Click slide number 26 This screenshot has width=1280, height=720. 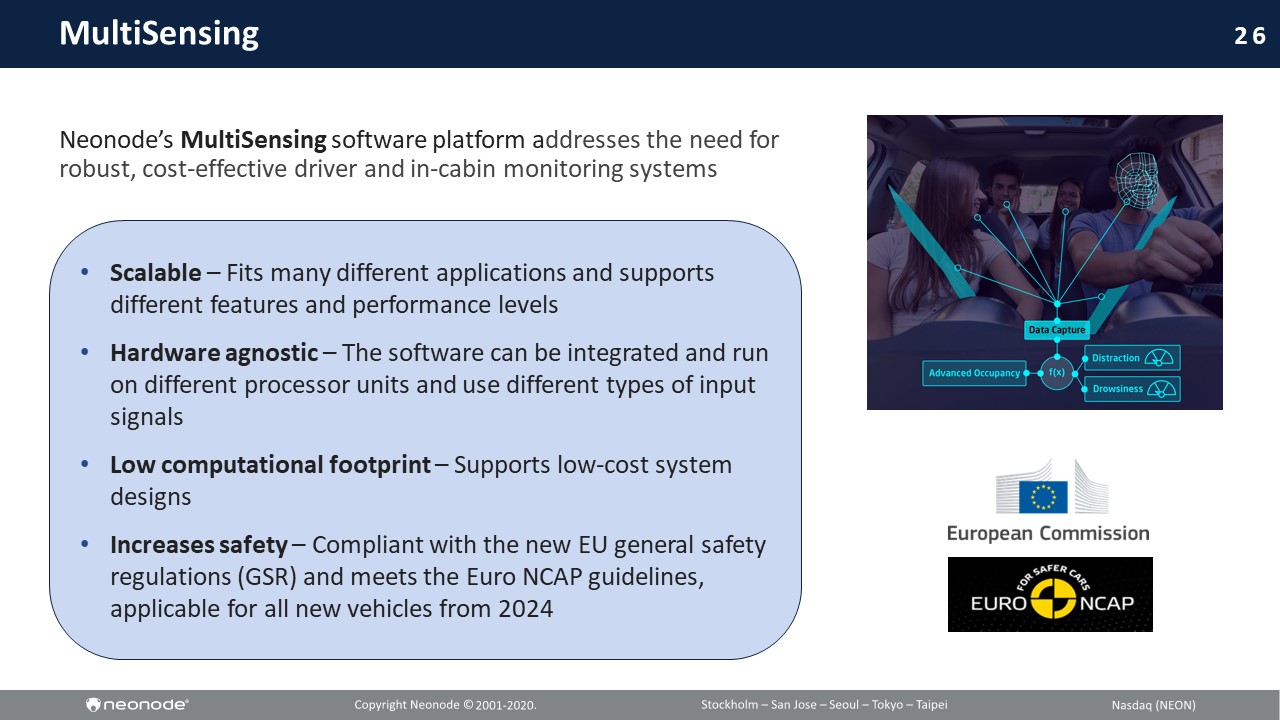click(1249, 36)
